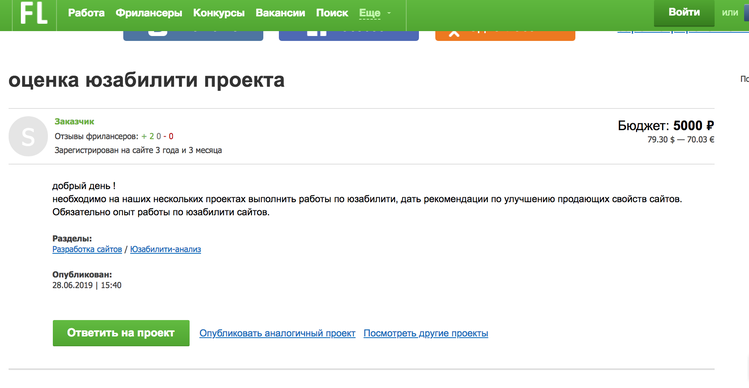749x388 pixels.
Task: Open the Разработка сайтов category link
Action: pyautogui.click(x=87, y=249)
